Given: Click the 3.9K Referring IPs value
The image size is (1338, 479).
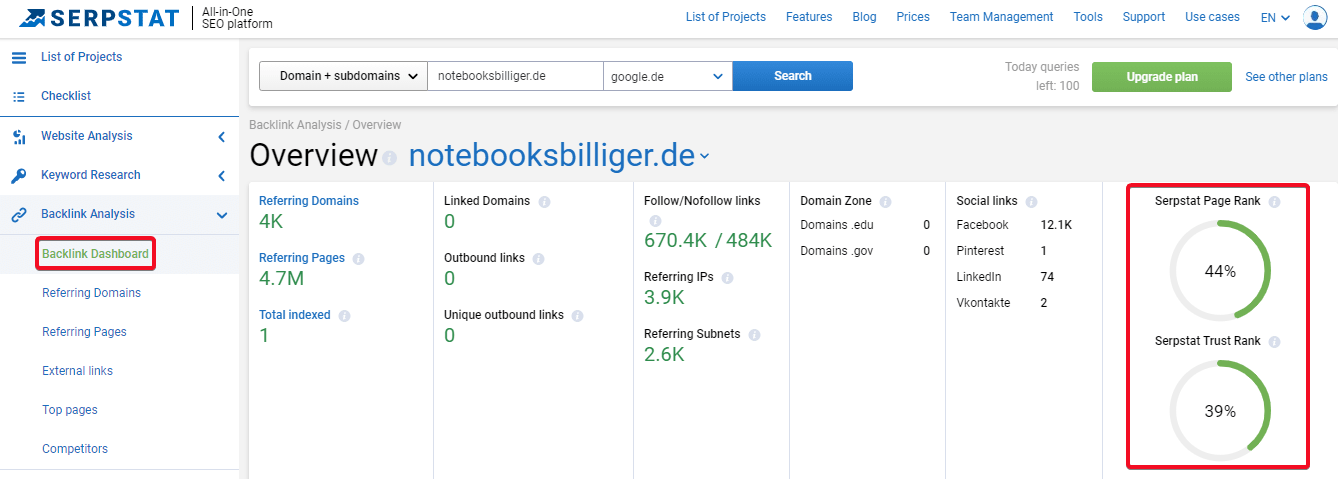Looking at the screenshot, I should pos(664,297).
